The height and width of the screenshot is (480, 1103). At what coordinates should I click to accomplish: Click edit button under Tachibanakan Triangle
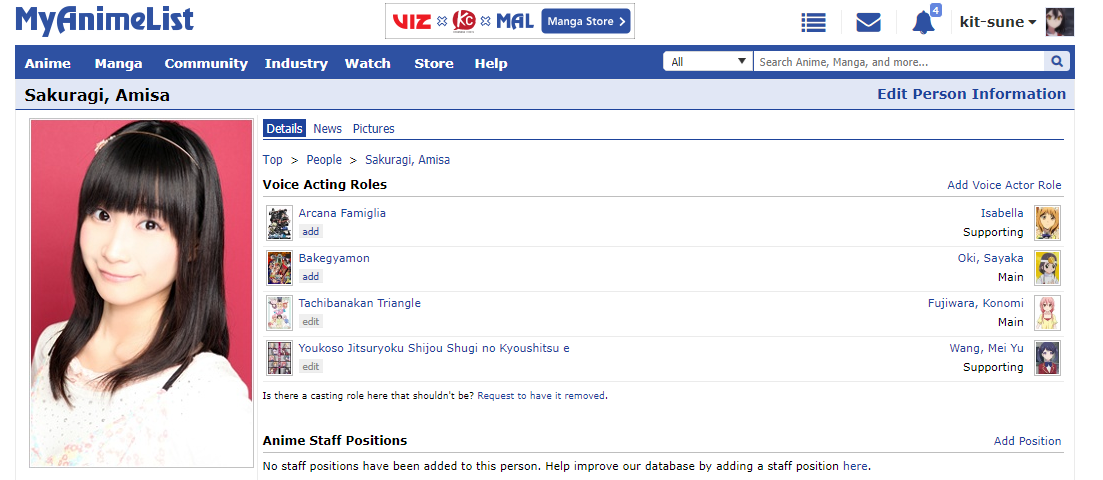click(x=311, y=322)
